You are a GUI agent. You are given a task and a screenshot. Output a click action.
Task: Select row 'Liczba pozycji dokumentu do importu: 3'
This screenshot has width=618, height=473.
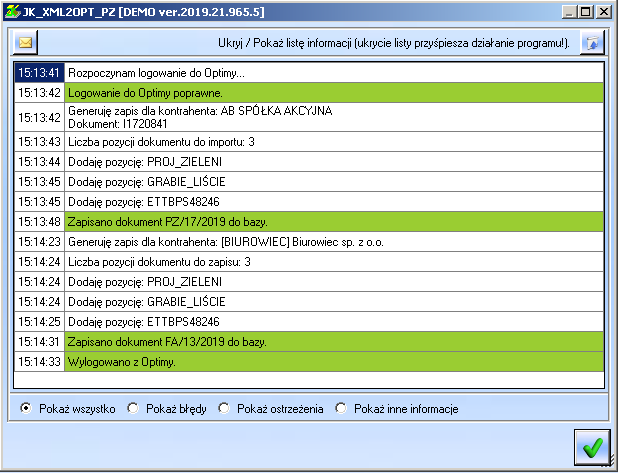309,142
